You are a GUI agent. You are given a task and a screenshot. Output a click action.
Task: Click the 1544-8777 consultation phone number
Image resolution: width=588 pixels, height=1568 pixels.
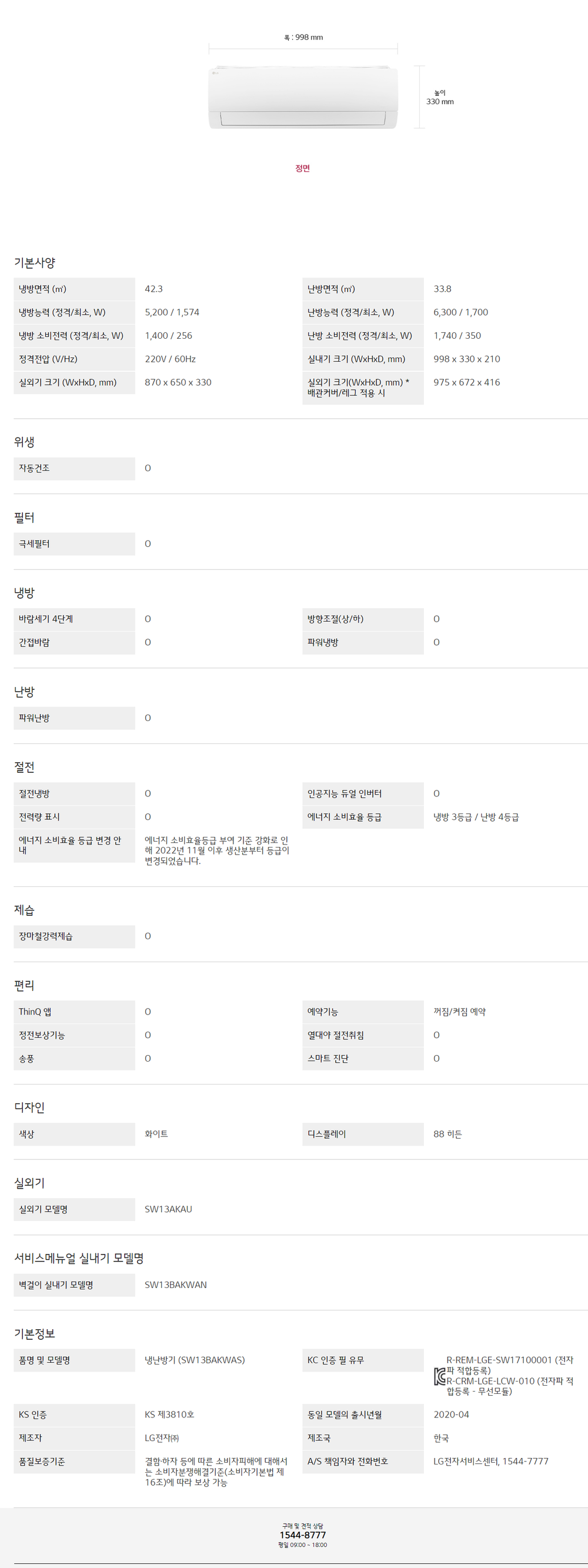[302, 1535]
